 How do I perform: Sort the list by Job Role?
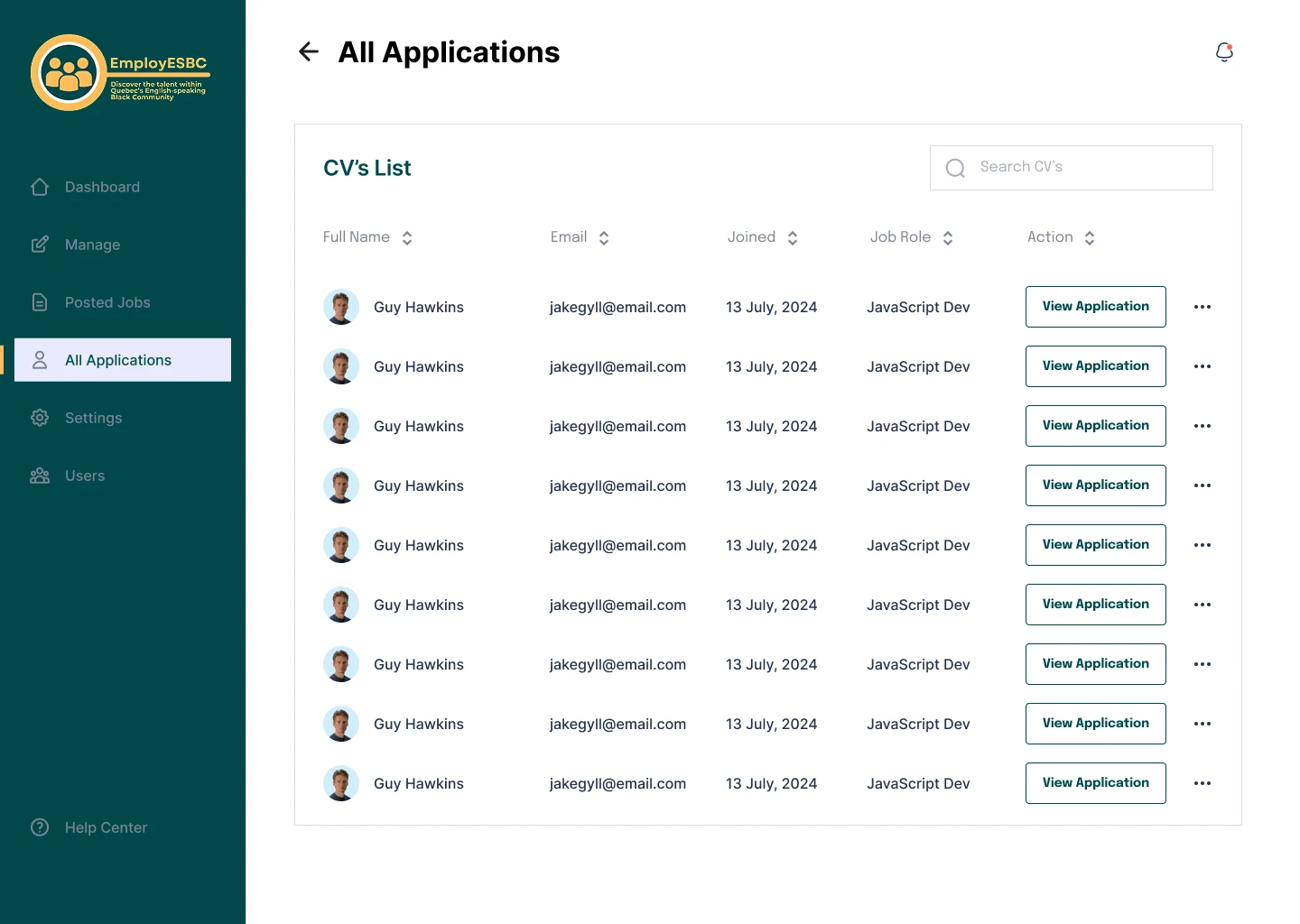[x=948, y=238]
